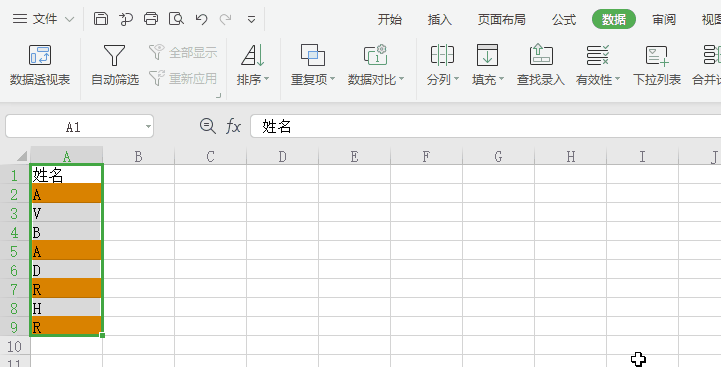Click the Print icon
The width and height of the screenshot is (721, 367).
tap(151, 19)
